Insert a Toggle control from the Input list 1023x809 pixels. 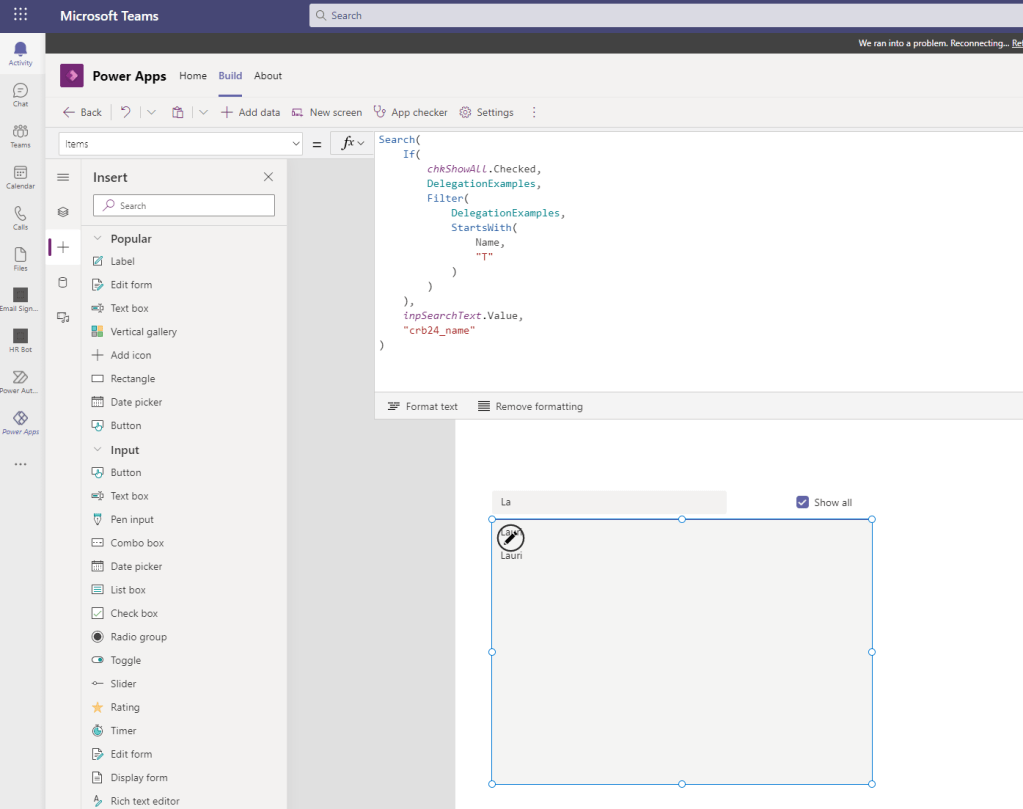(125, 660)
